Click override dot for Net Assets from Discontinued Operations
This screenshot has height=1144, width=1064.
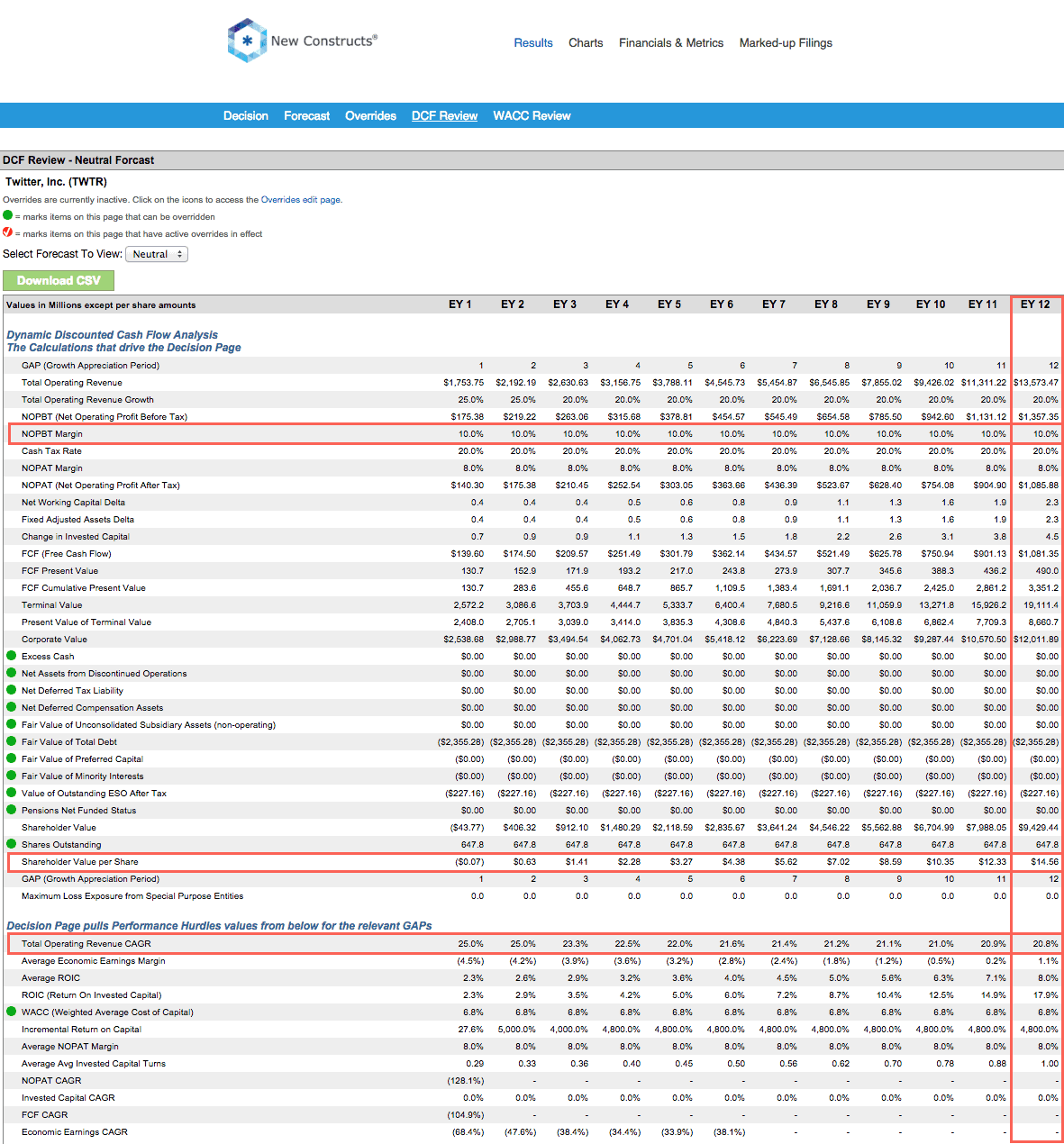12,673
